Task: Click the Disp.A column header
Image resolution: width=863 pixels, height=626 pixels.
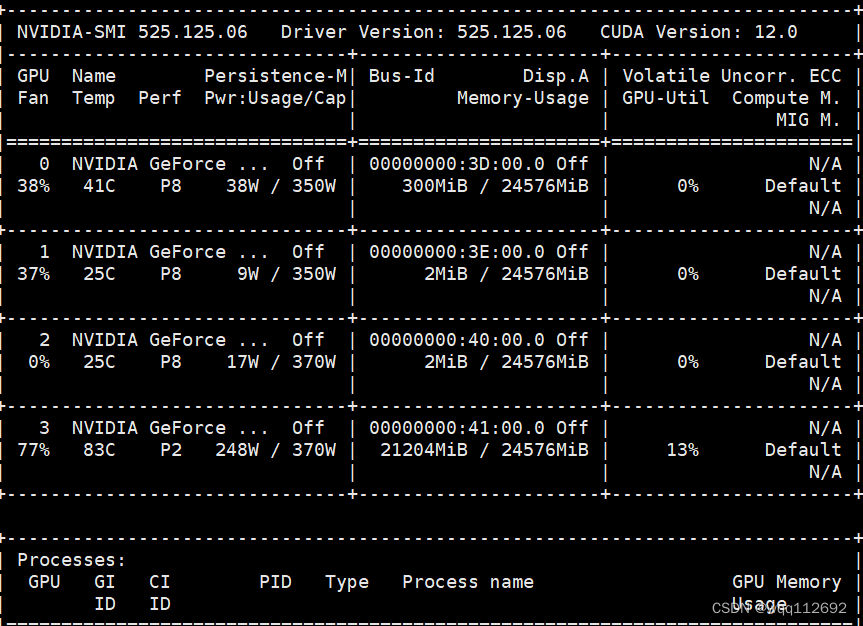Action: click(x=556, y=76)
